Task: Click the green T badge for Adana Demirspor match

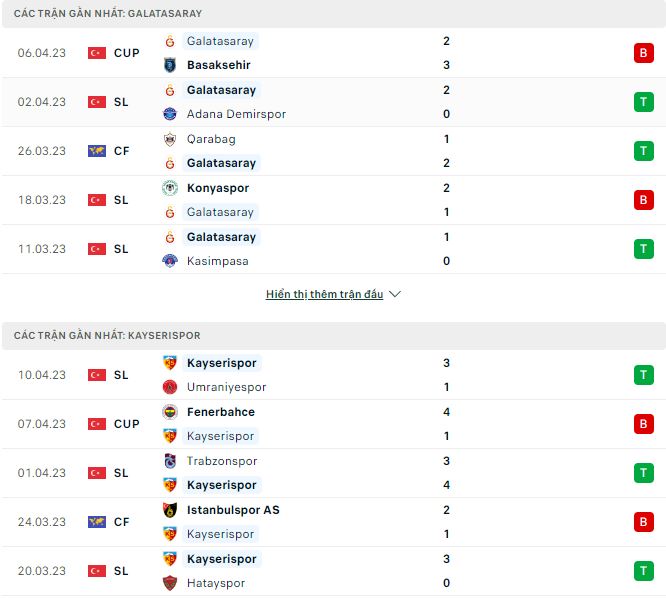Action: 643,102
